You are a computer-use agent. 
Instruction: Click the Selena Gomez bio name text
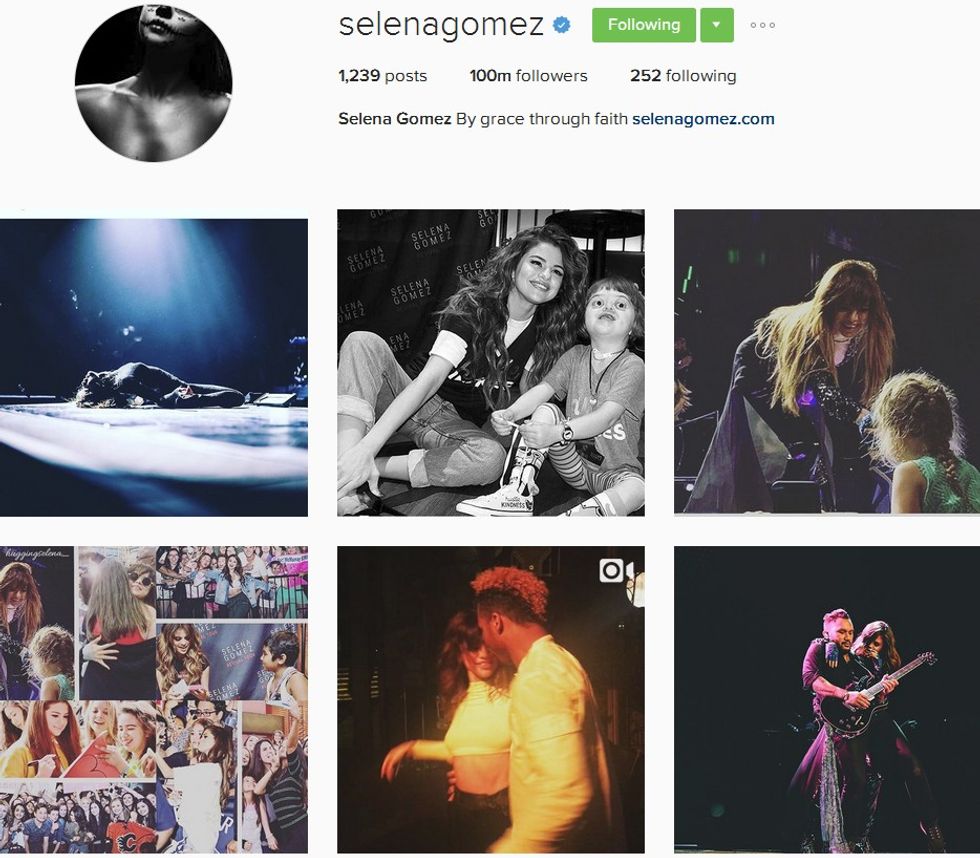(x=394, y=119)
